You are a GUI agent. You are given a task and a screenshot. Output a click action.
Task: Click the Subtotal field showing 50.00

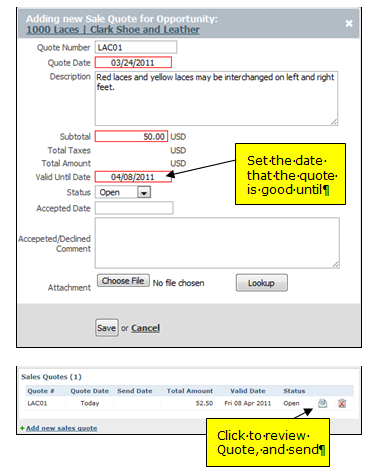point(131,136)
